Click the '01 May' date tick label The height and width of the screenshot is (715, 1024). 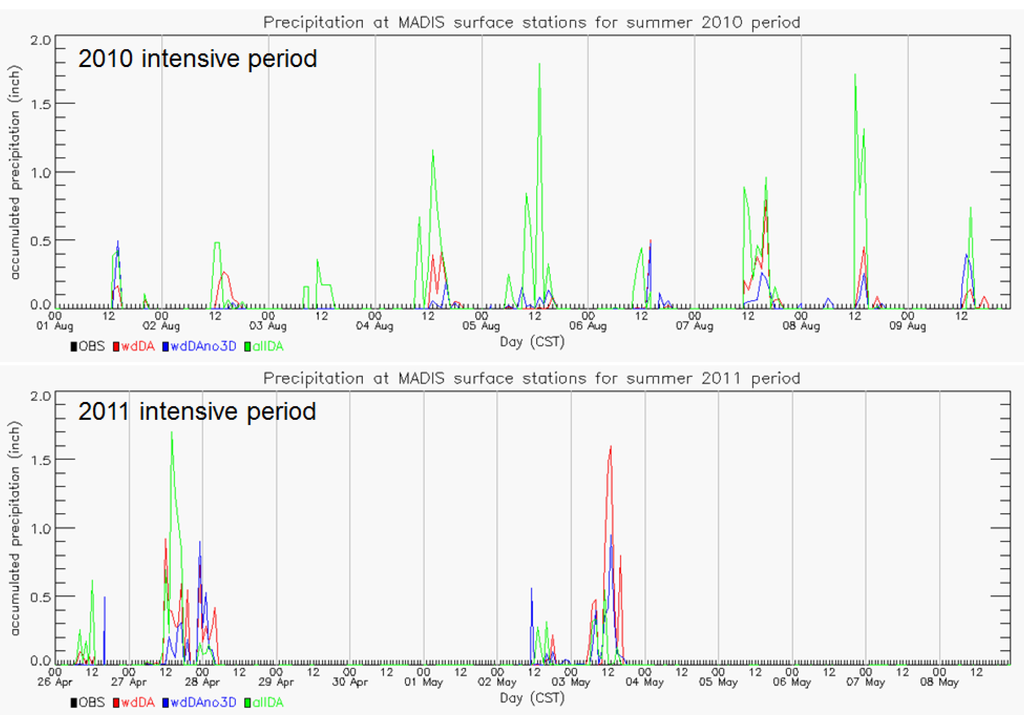click(x=423, y=682)
